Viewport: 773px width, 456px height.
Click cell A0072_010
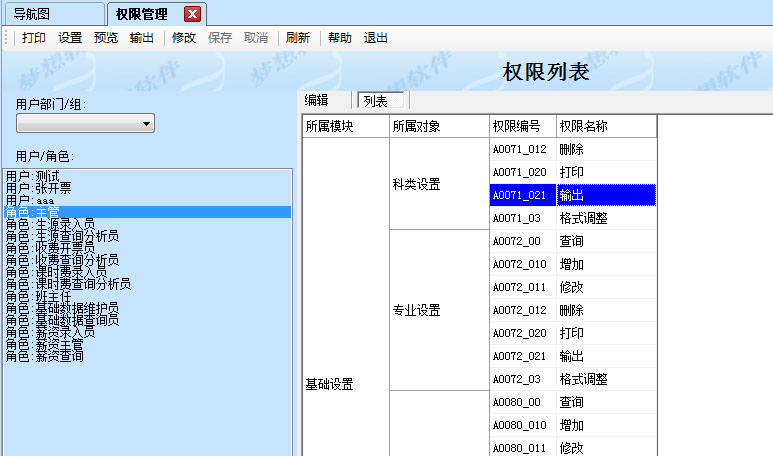(523, 264)
